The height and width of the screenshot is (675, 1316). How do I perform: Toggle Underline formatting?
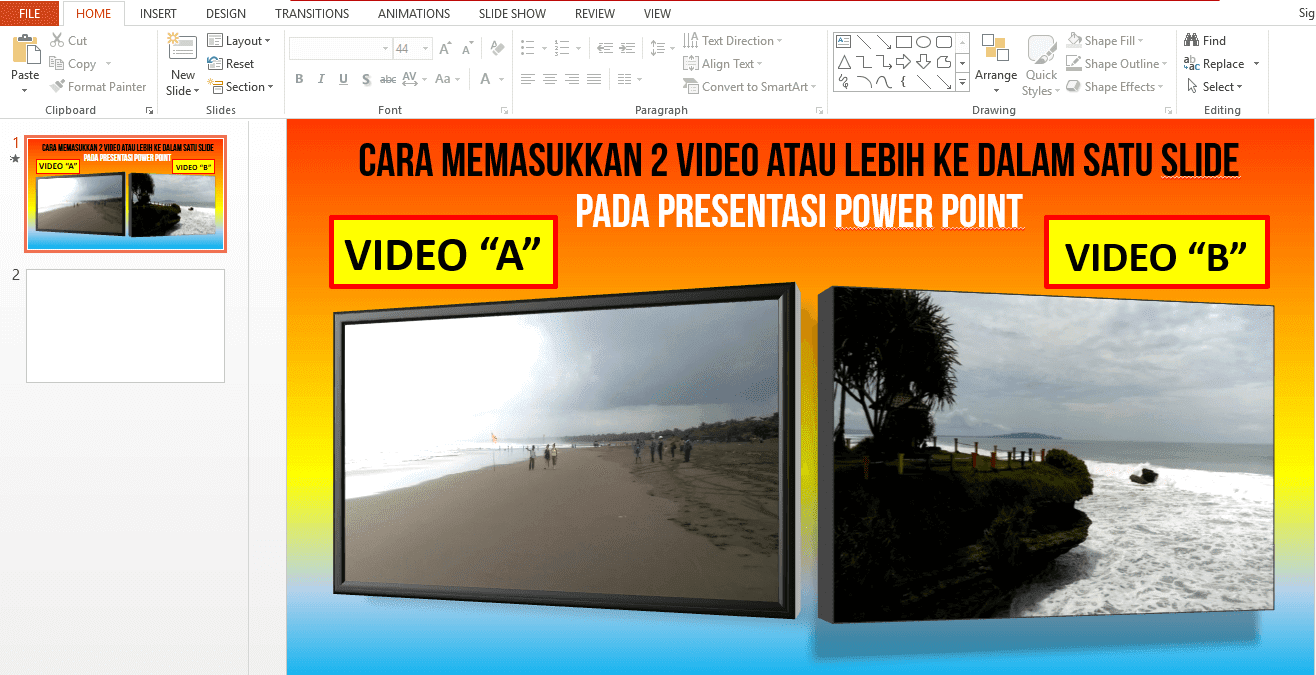pos(343,79)
